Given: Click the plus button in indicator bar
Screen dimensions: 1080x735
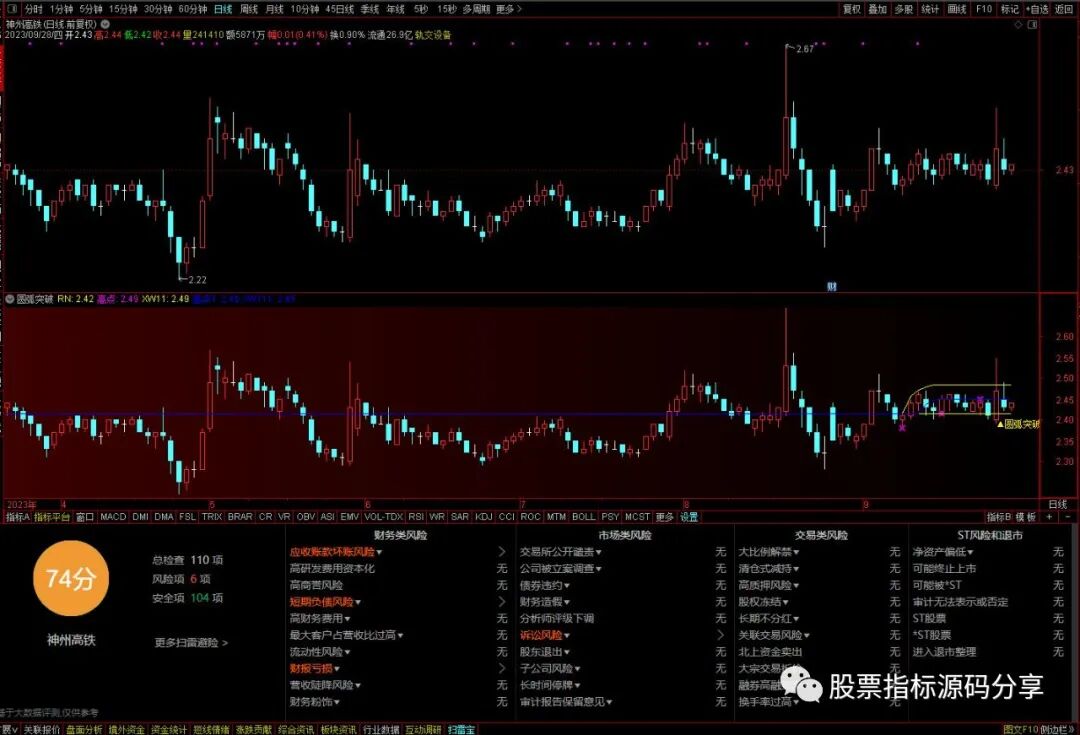Looking at the screenshot, I should (1049, 517).
